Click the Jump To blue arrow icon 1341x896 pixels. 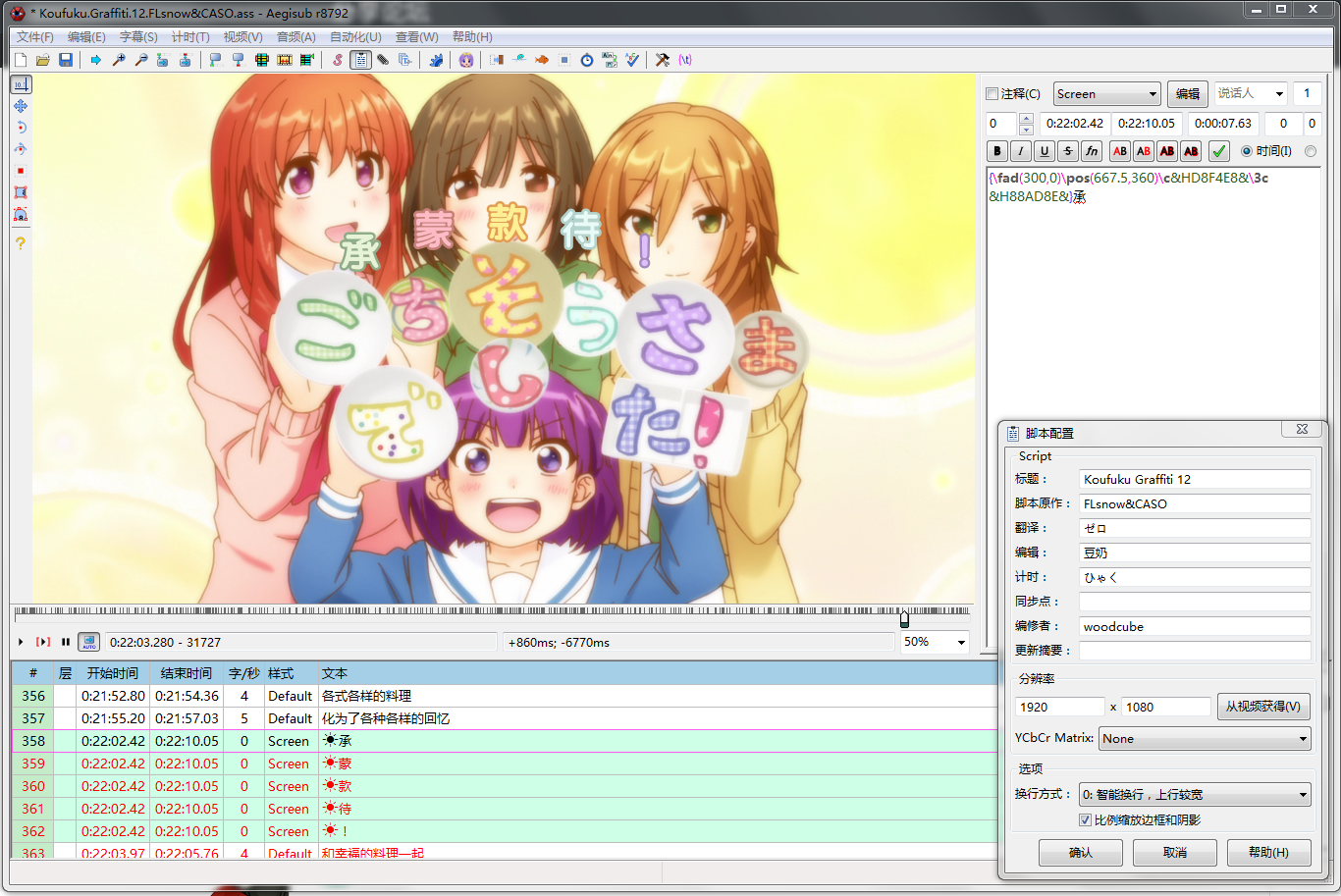(x=96, y=60)
